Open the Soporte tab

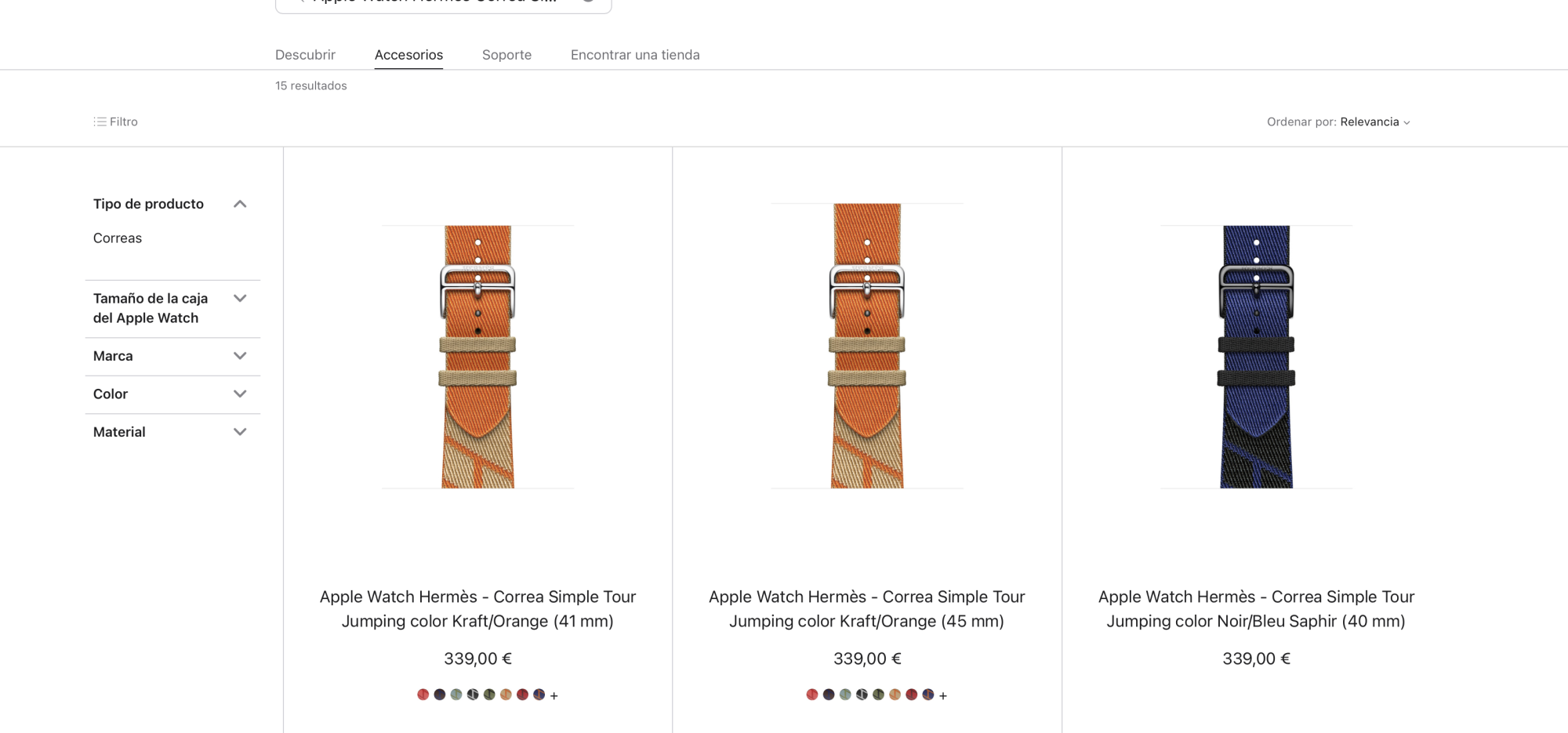tap(506, 55)
